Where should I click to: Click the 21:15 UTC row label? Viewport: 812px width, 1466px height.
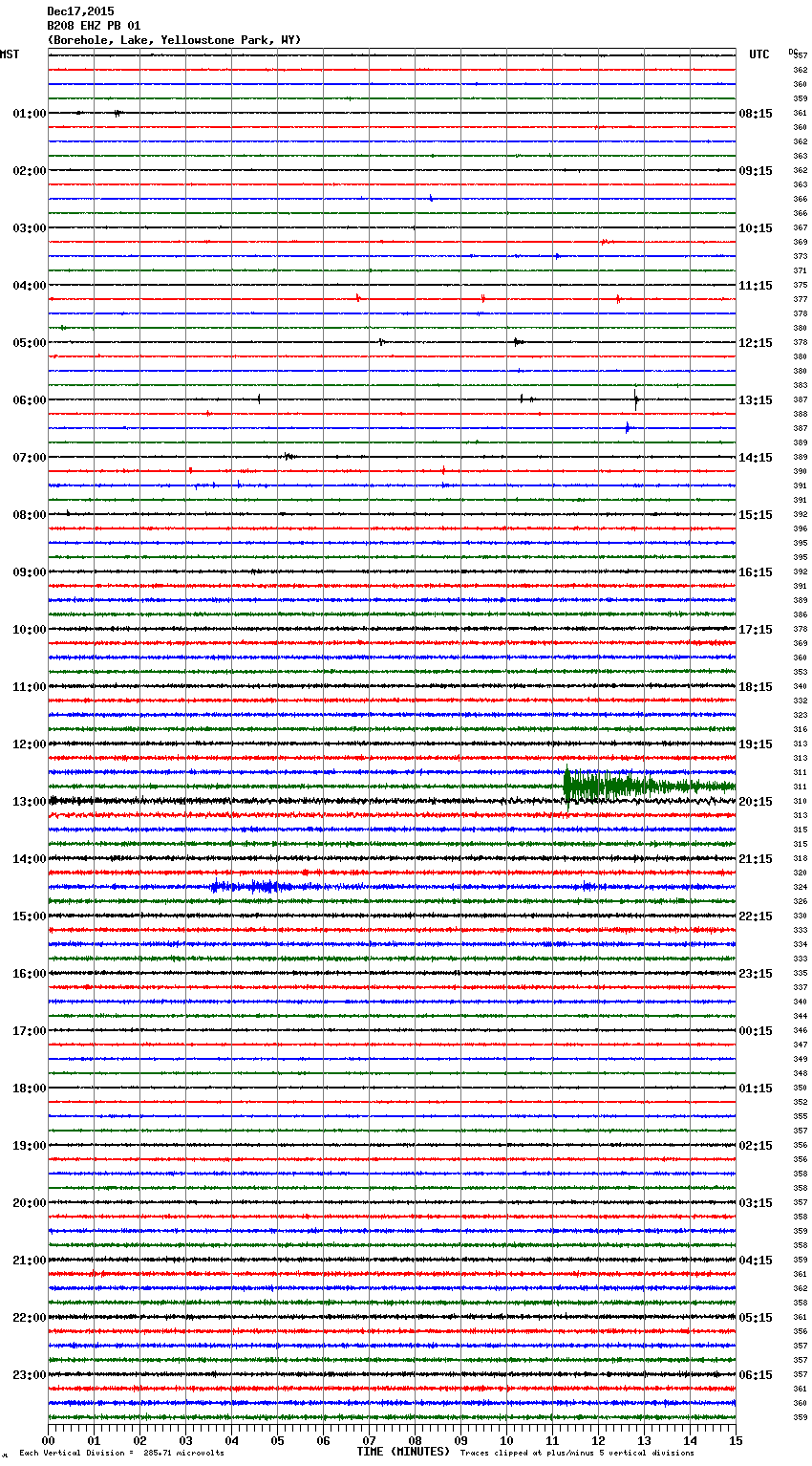[756, 859]
